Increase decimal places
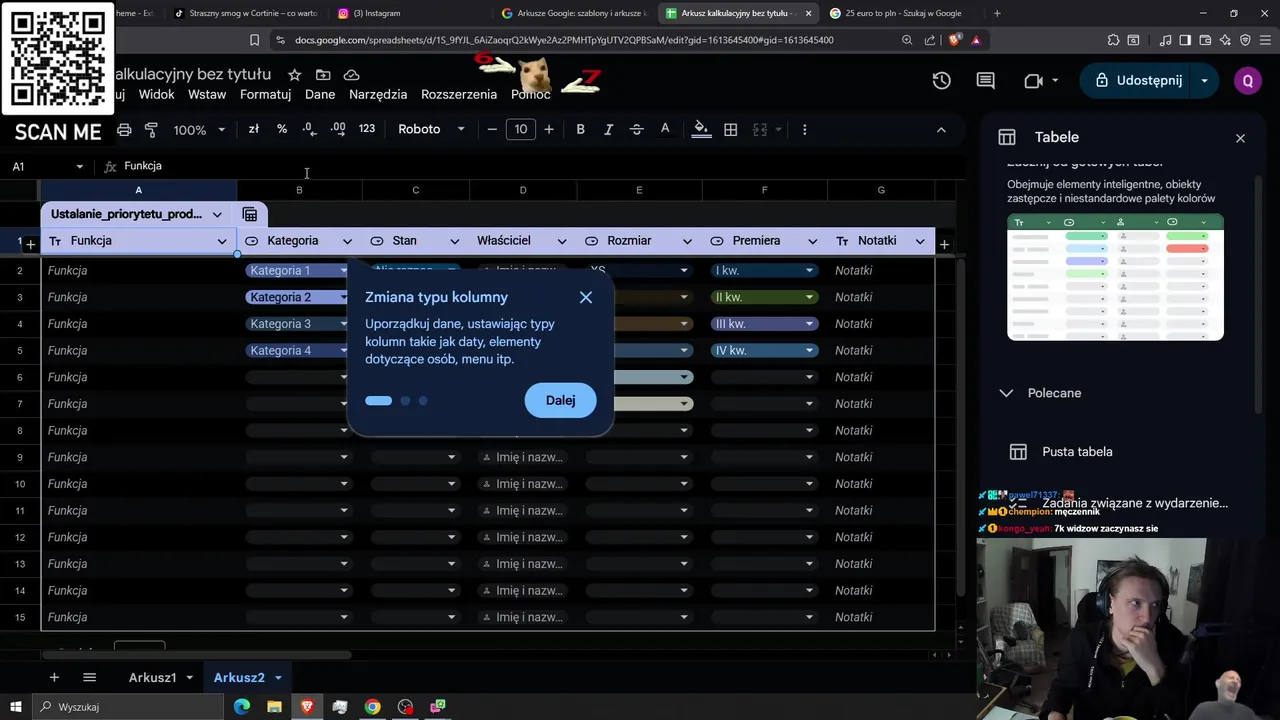The image size is (1280, 720). (x=338, y=129)
